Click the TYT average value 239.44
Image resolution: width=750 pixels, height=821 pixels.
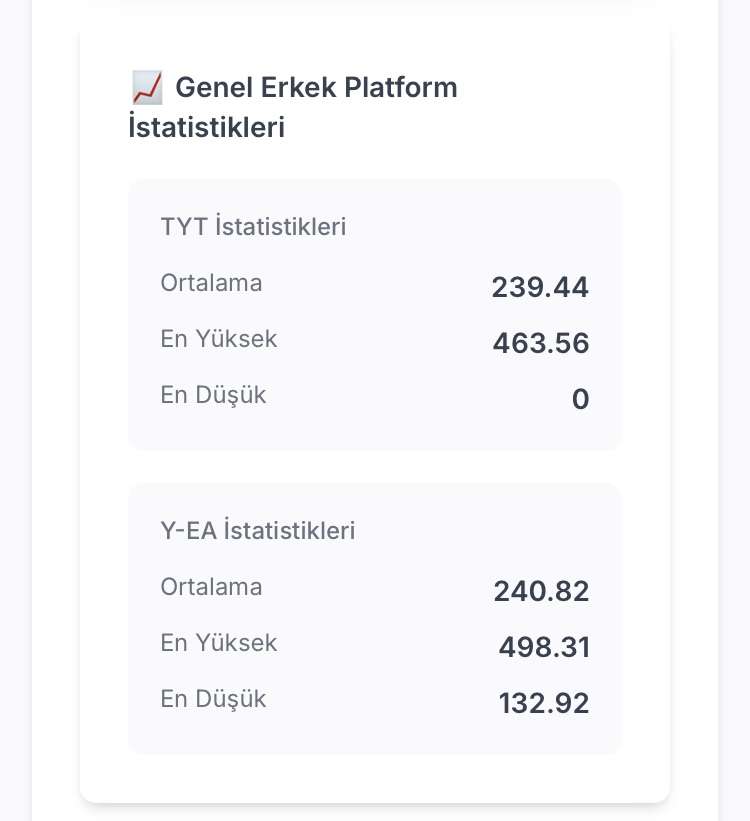(540, 287)
